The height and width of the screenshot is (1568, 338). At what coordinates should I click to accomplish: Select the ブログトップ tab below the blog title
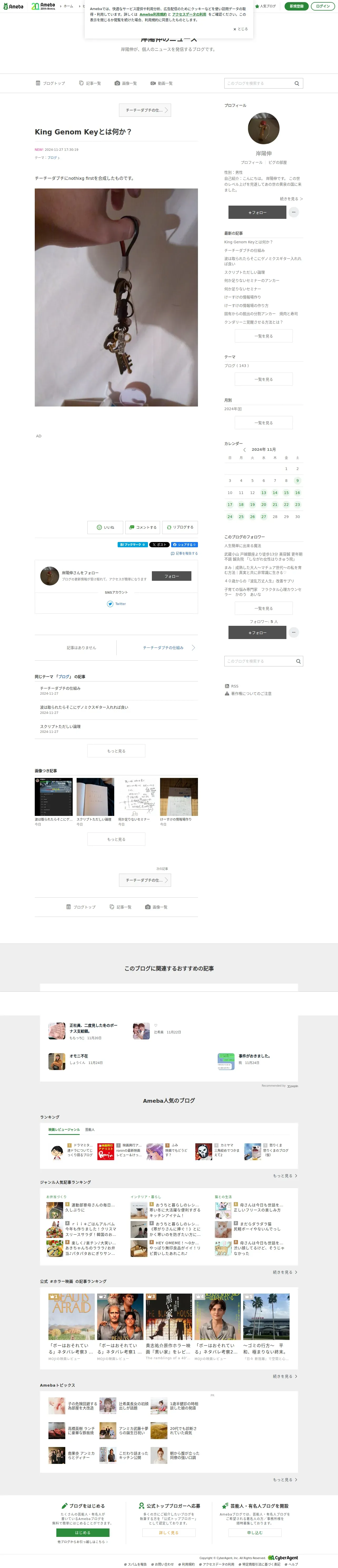point(51,83)
